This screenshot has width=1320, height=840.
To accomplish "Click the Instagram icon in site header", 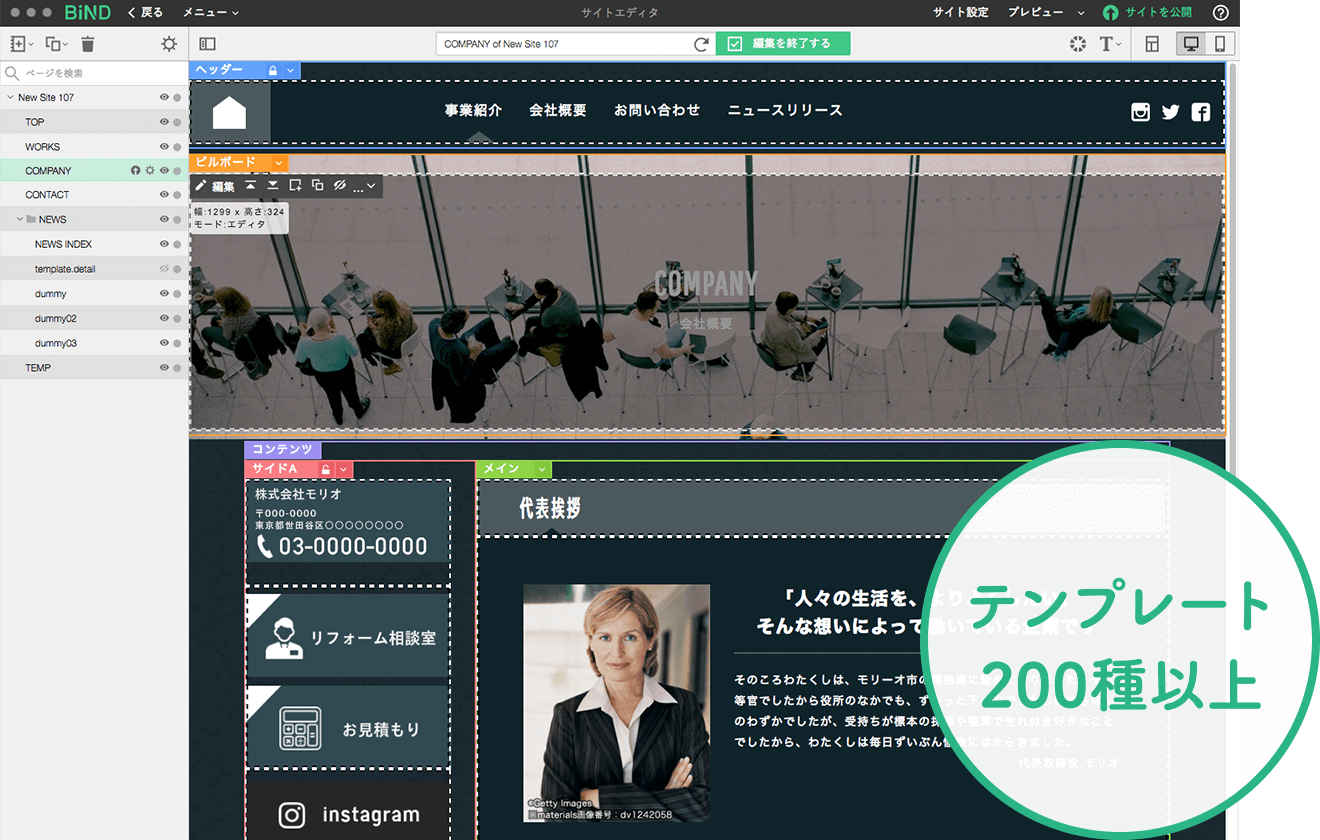I will pyautogui.click(x=1140, y=112).
